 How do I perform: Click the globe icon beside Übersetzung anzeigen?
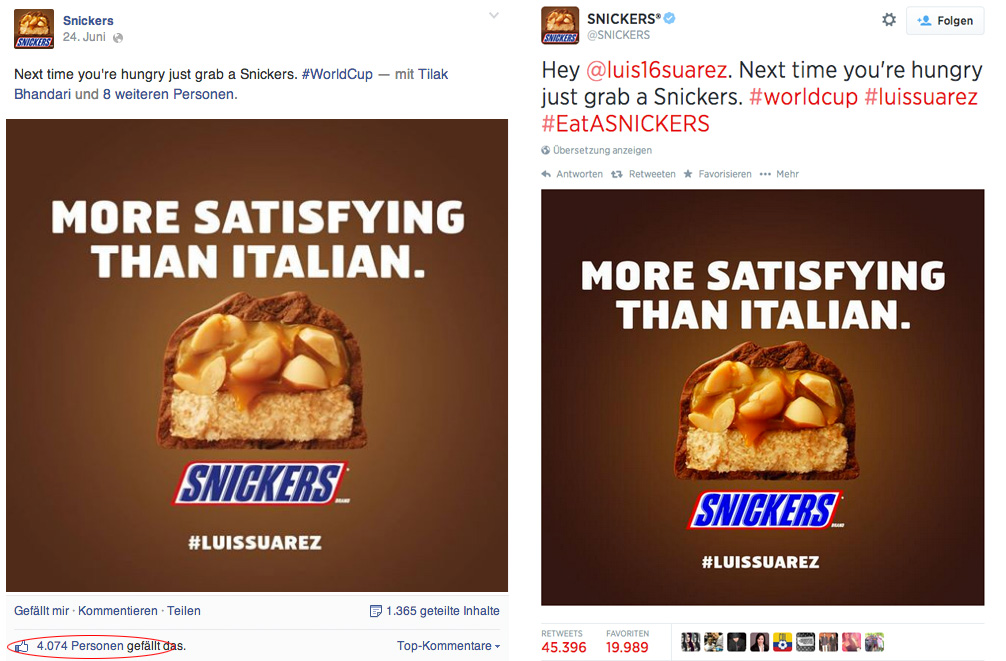[546, 150]
